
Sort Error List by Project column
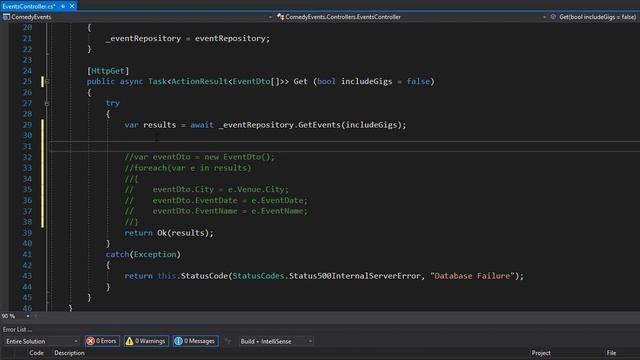tap(541, 353)
